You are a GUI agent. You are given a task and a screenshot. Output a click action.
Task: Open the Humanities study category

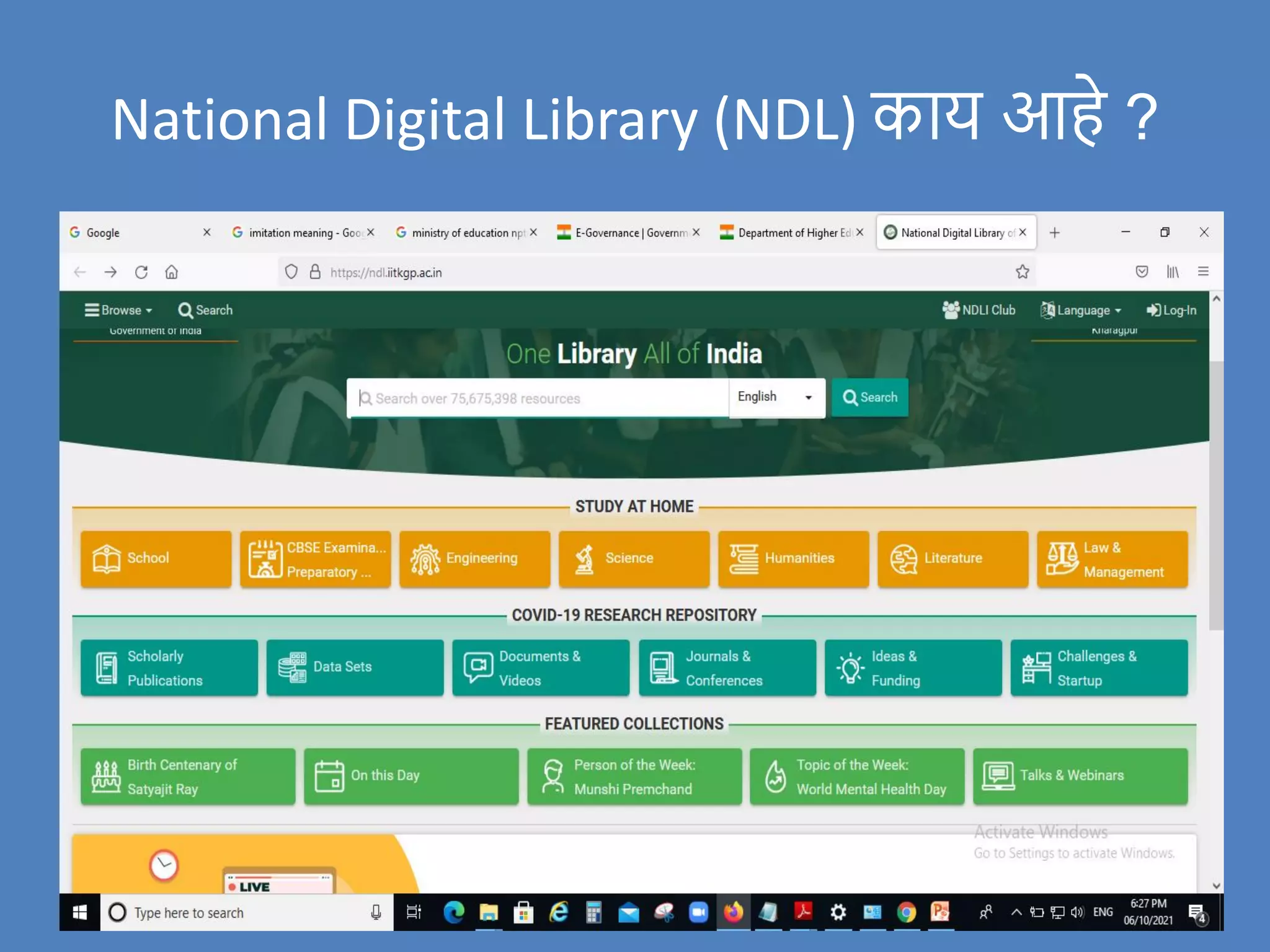point(793,558)
